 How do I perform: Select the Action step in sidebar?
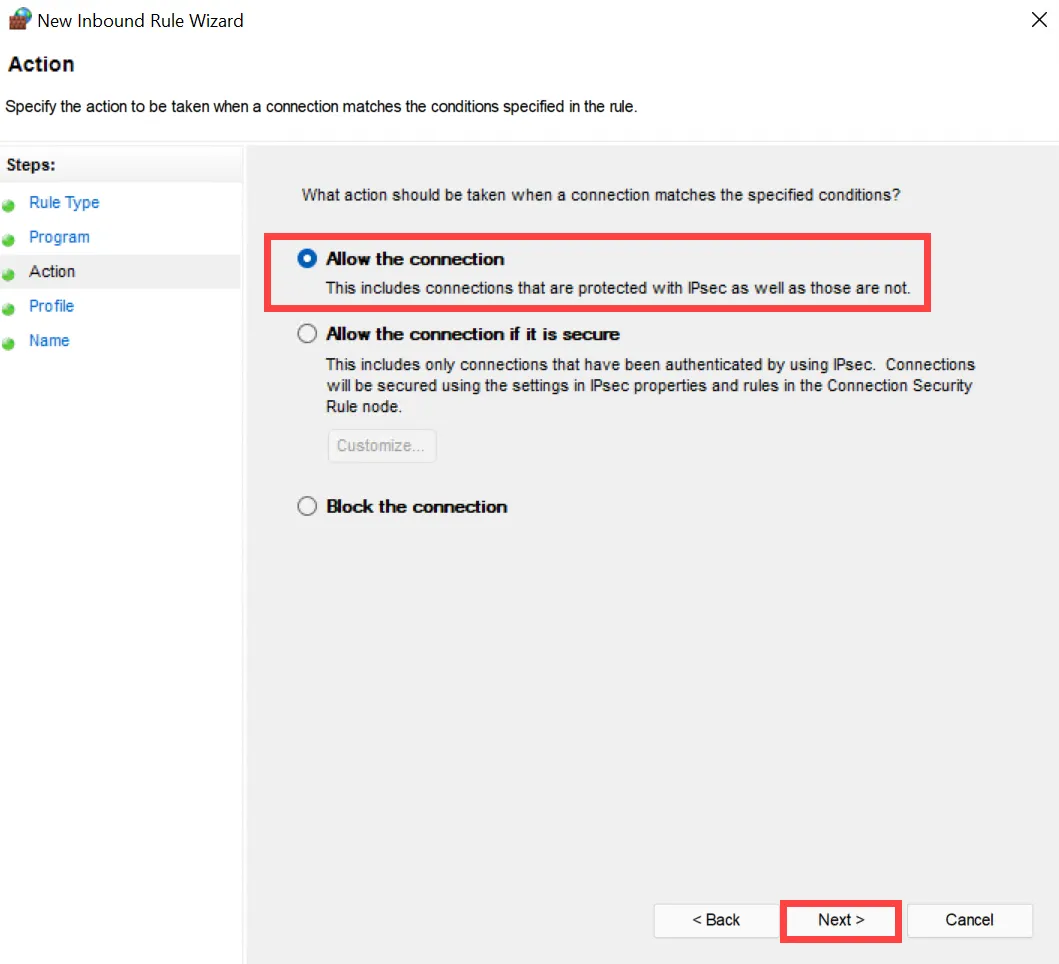pyautogui.click(x=52, y=272)
